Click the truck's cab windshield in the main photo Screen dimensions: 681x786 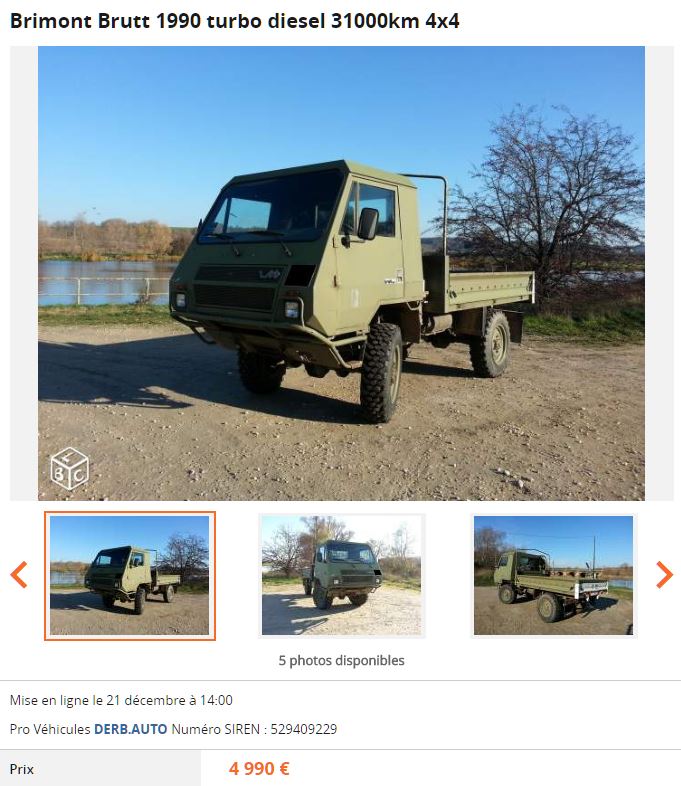click(x=271, y=208)
